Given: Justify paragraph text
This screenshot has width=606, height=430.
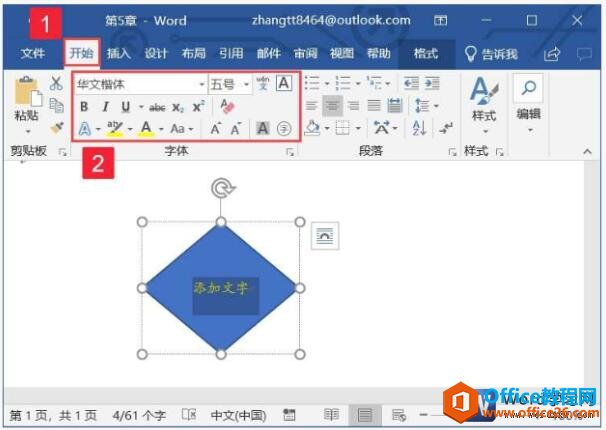Looking at the screenshot, I should 374,105.
